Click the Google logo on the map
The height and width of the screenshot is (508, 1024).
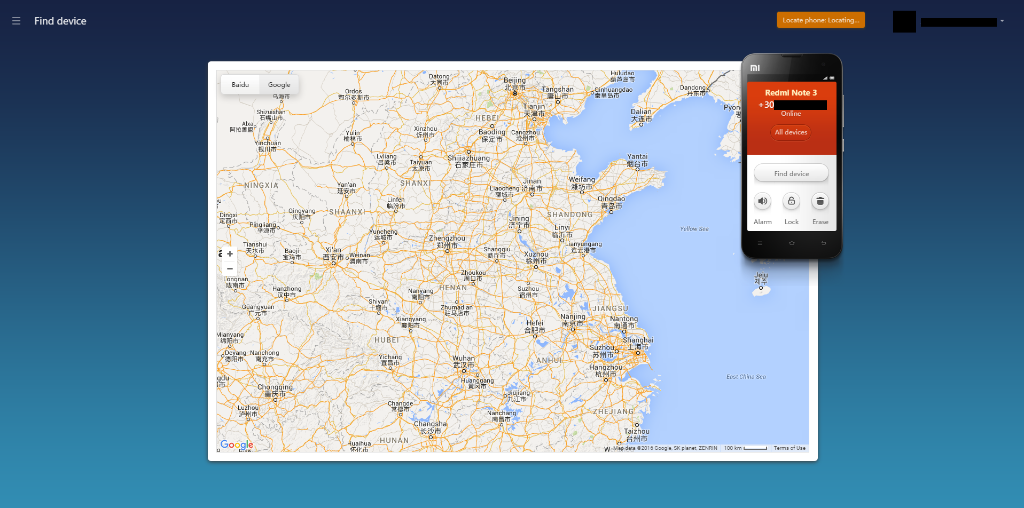pos(237,445)
